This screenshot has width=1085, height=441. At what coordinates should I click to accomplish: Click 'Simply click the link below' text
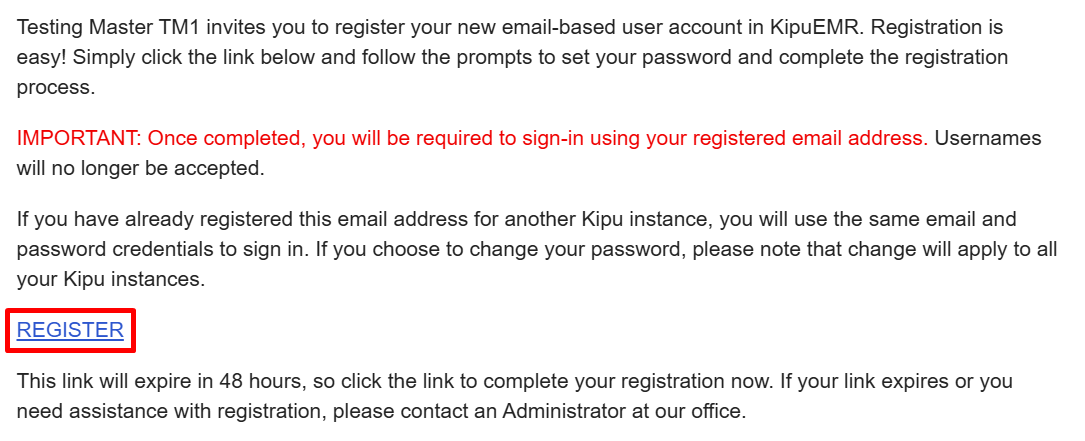coord(199,58)
